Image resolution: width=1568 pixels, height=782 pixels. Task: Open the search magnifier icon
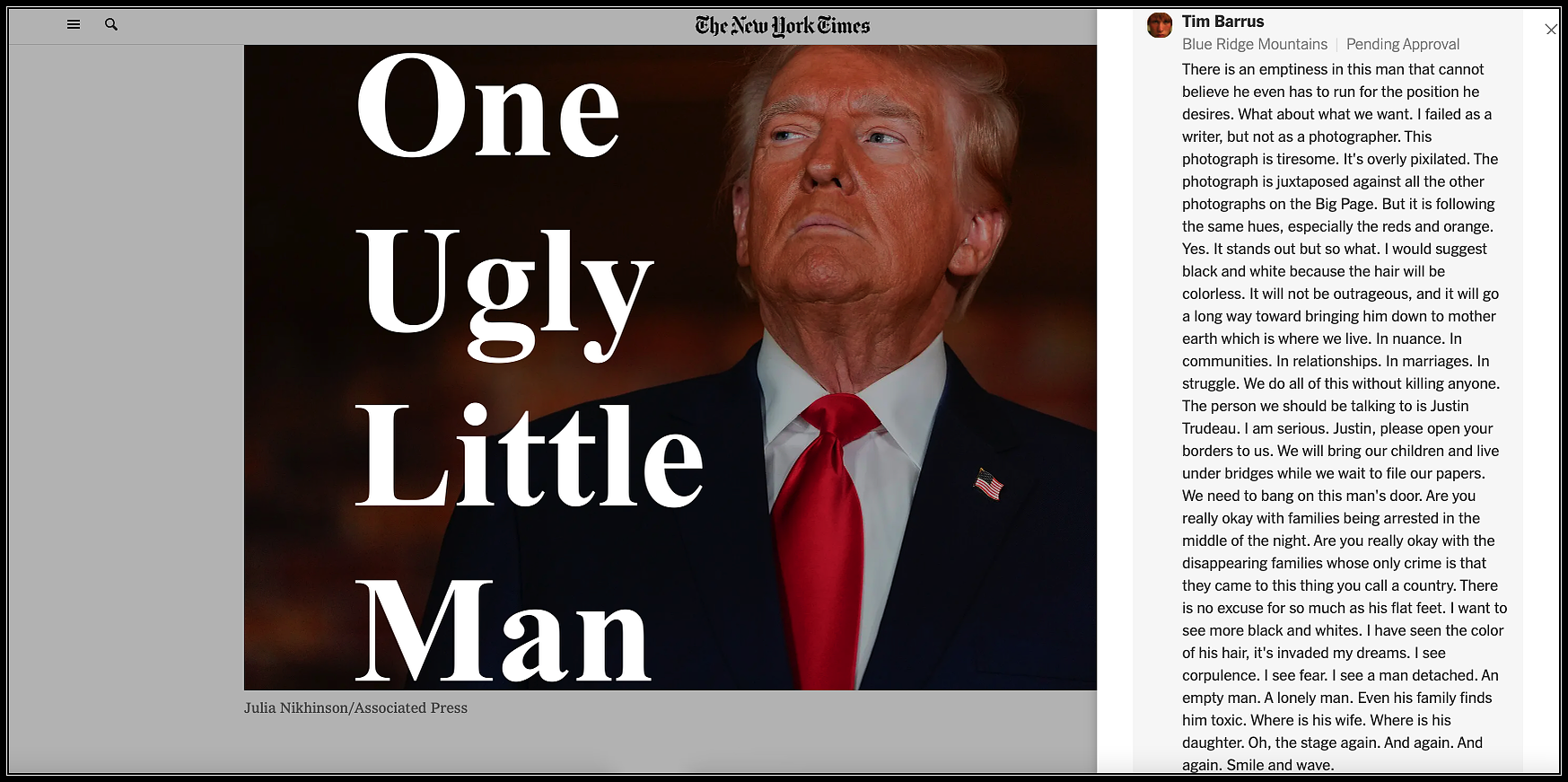point(111,24)
